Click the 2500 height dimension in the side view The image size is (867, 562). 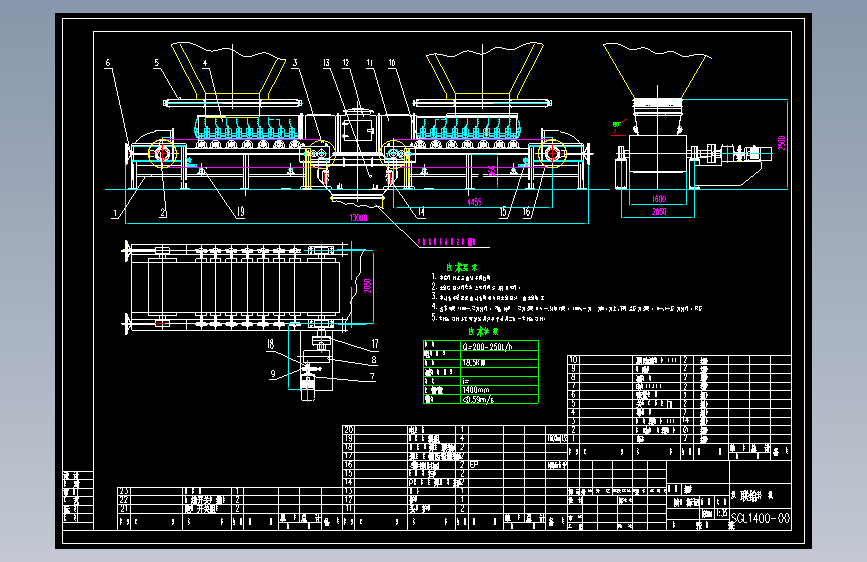(781, 143)
